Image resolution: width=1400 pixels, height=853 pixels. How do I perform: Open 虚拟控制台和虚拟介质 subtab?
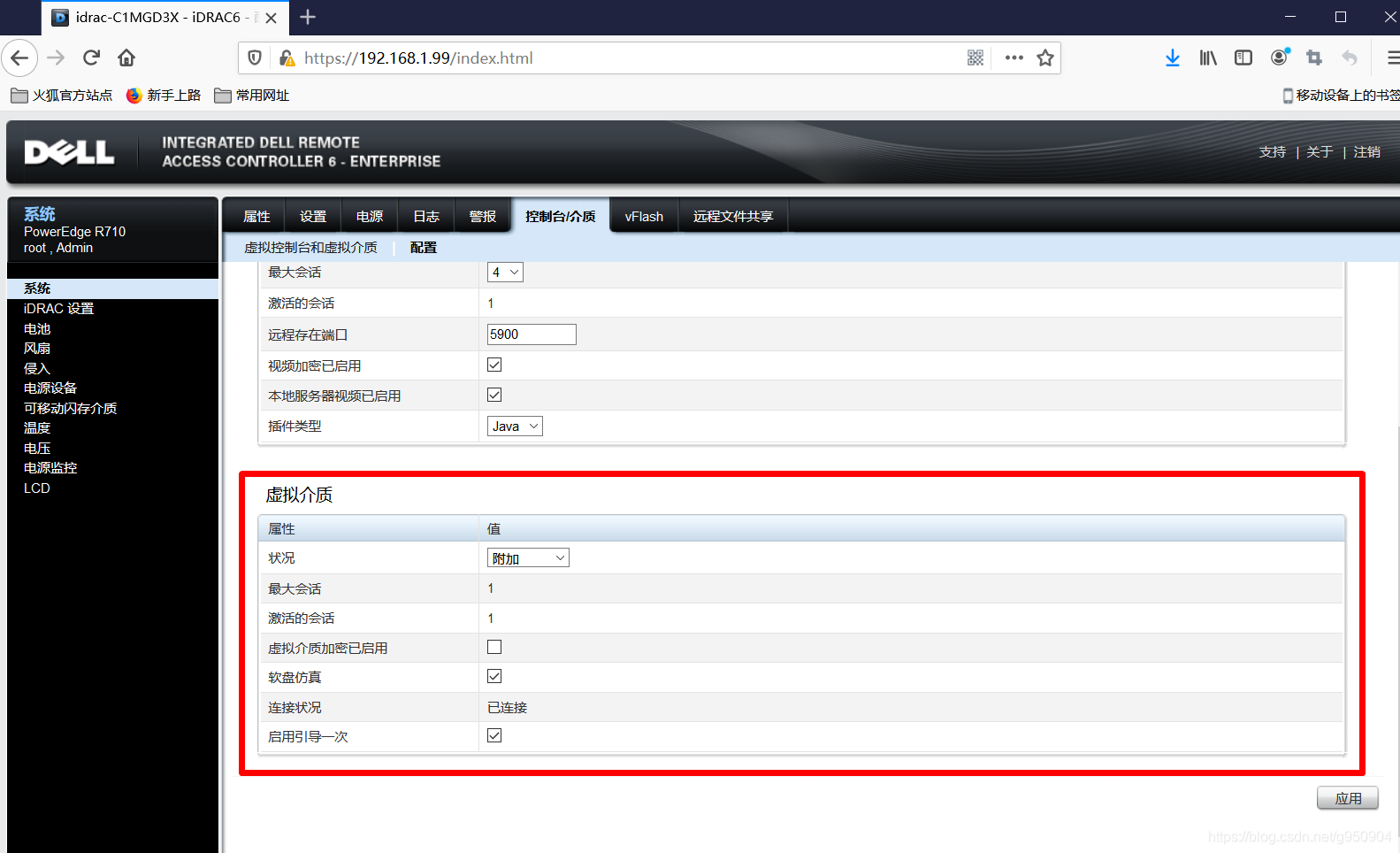(x=311, y=248)
